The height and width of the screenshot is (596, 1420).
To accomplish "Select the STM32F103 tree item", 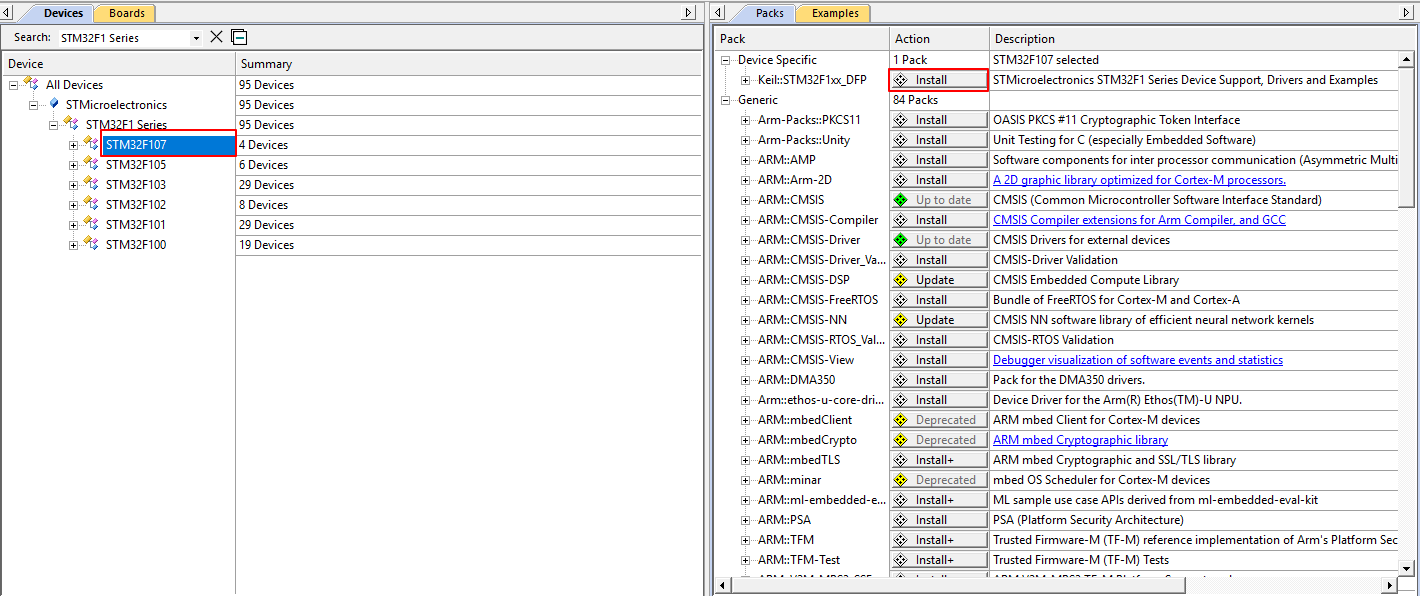I will [136, 185].
